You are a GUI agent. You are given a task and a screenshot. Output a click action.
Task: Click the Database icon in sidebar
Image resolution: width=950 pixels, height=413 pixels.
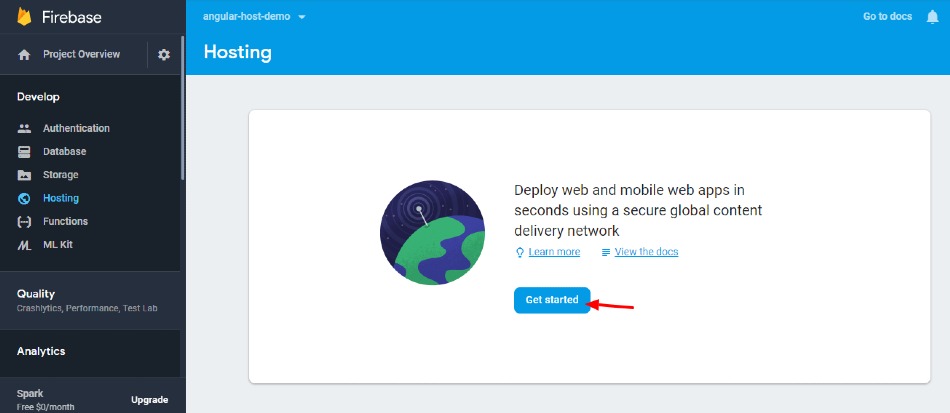[24, 151]
